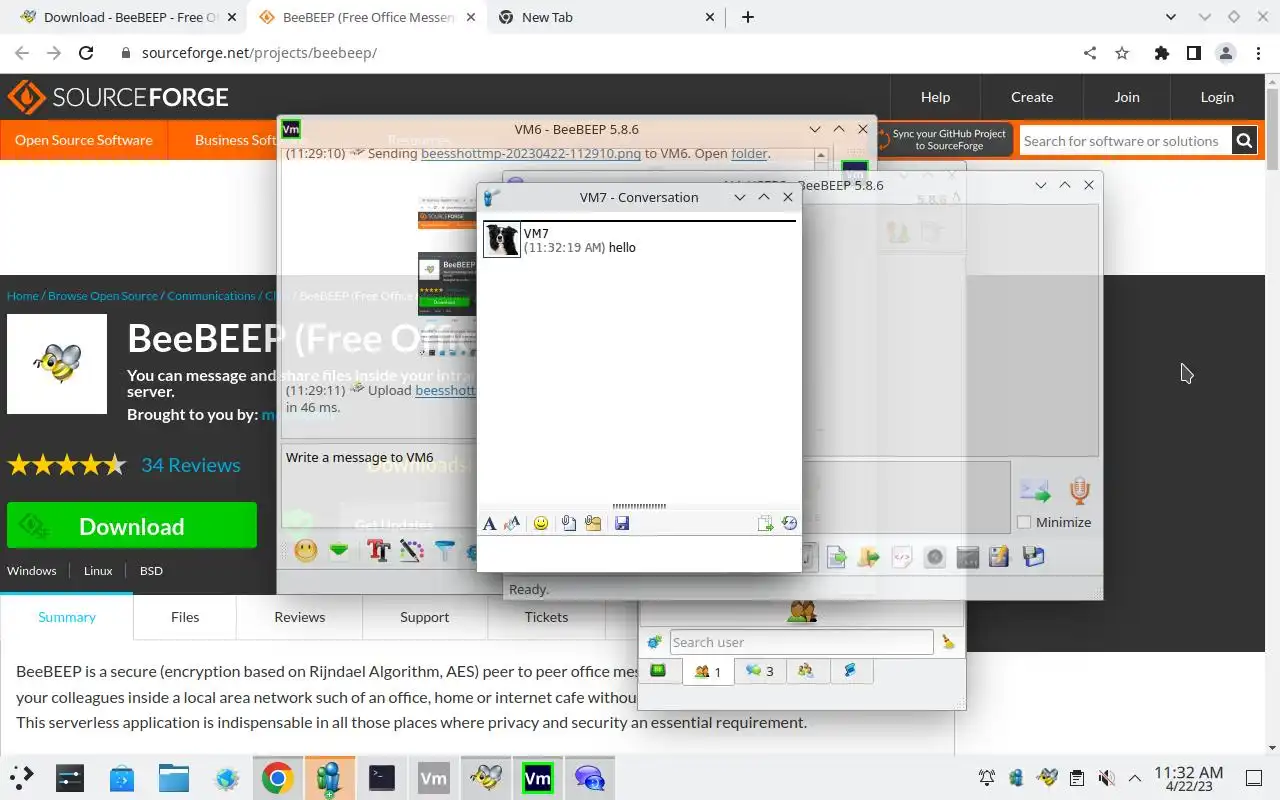Click the grey round record icon in BeeBEEP
1280x800 pixels.
click(934, 557)
